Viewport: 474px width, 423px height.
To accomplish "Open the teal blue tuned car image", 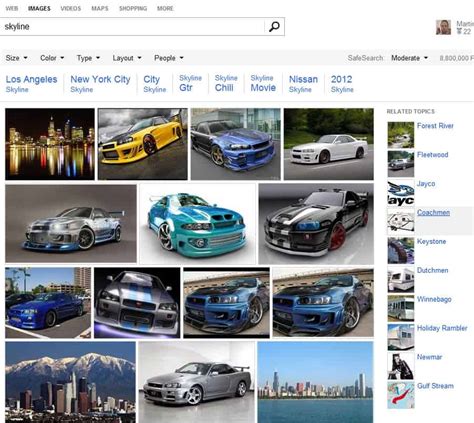I will [x=198, y=224].
